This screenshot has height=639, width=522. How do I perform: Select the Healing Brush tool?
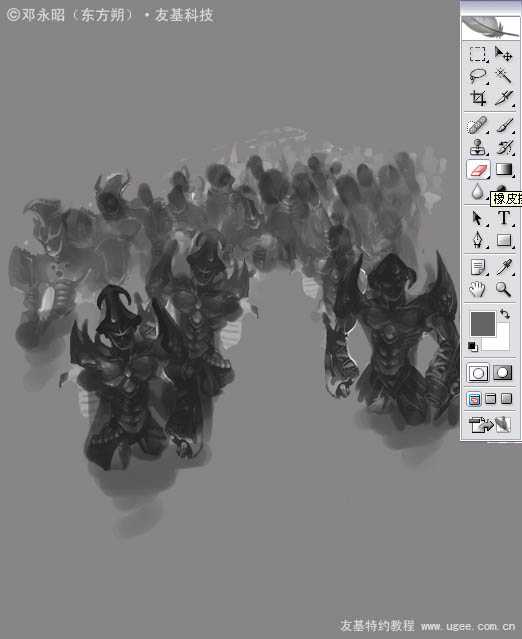[x=478, y=126]
